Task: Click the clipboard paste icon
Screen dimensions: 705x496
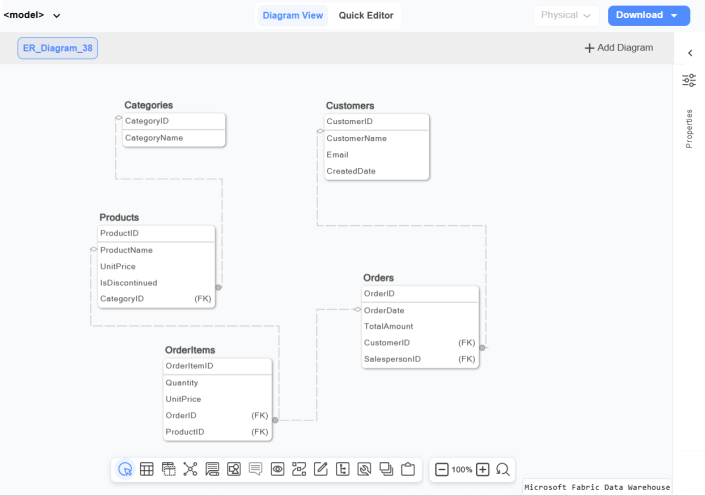Action: tap(408, 469)
